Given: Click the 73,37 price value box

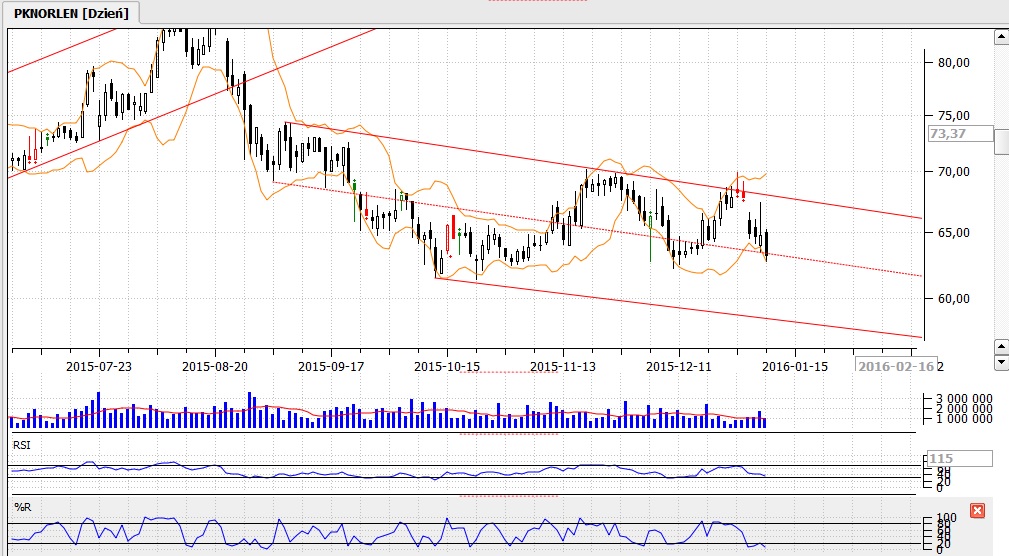Looking at the screenshot, I should tap(959, 134).
